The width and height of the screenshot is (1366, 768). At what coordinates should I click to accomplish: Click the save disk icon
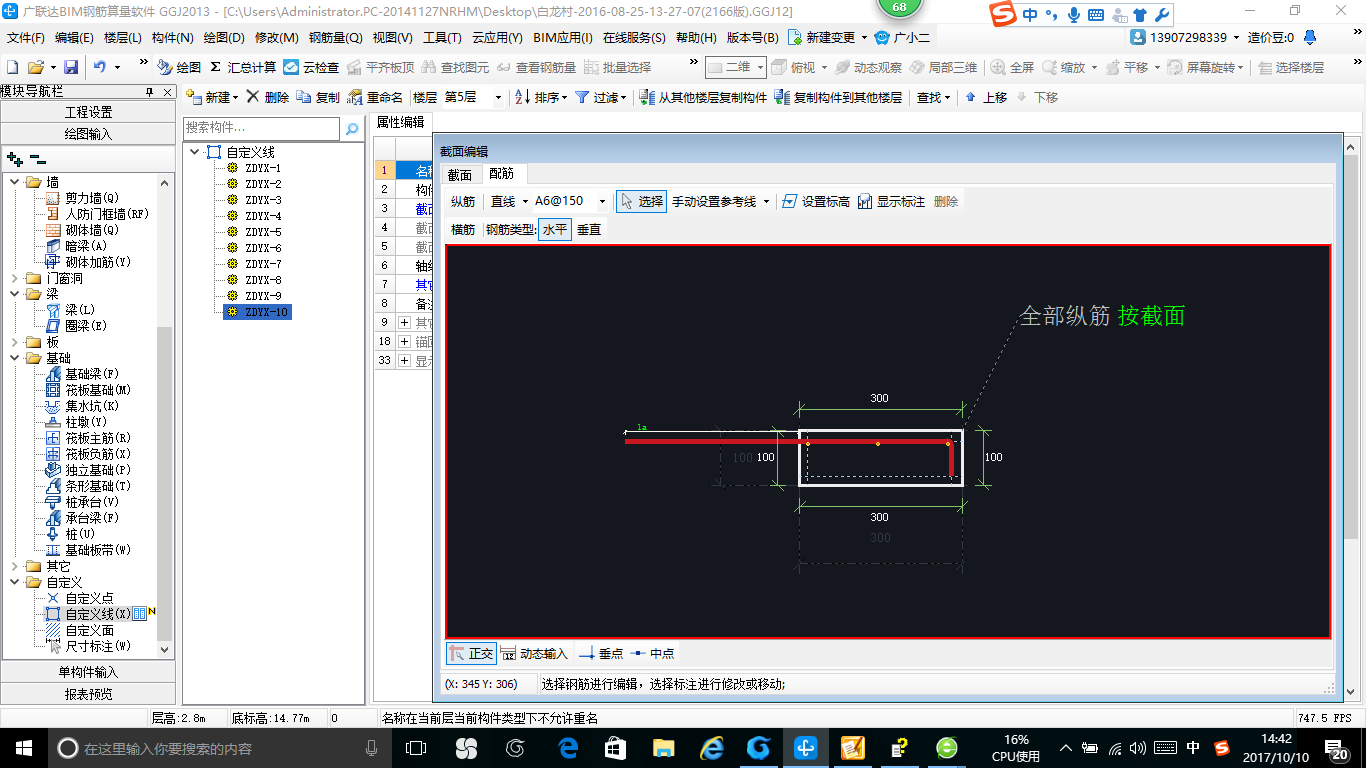(x=71, y=67)
